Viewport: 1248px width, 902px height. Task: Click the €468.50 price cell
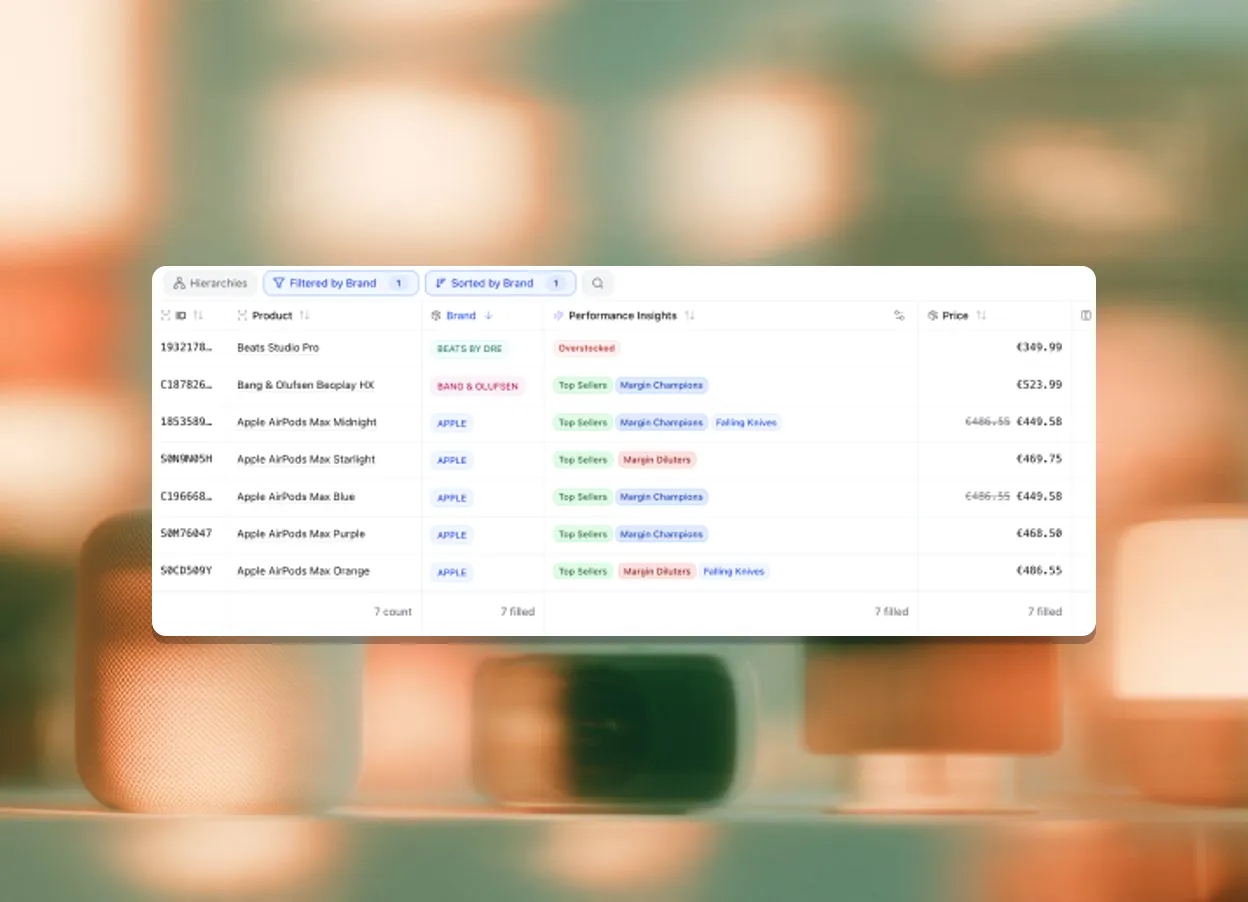(x=1039, y=533)
